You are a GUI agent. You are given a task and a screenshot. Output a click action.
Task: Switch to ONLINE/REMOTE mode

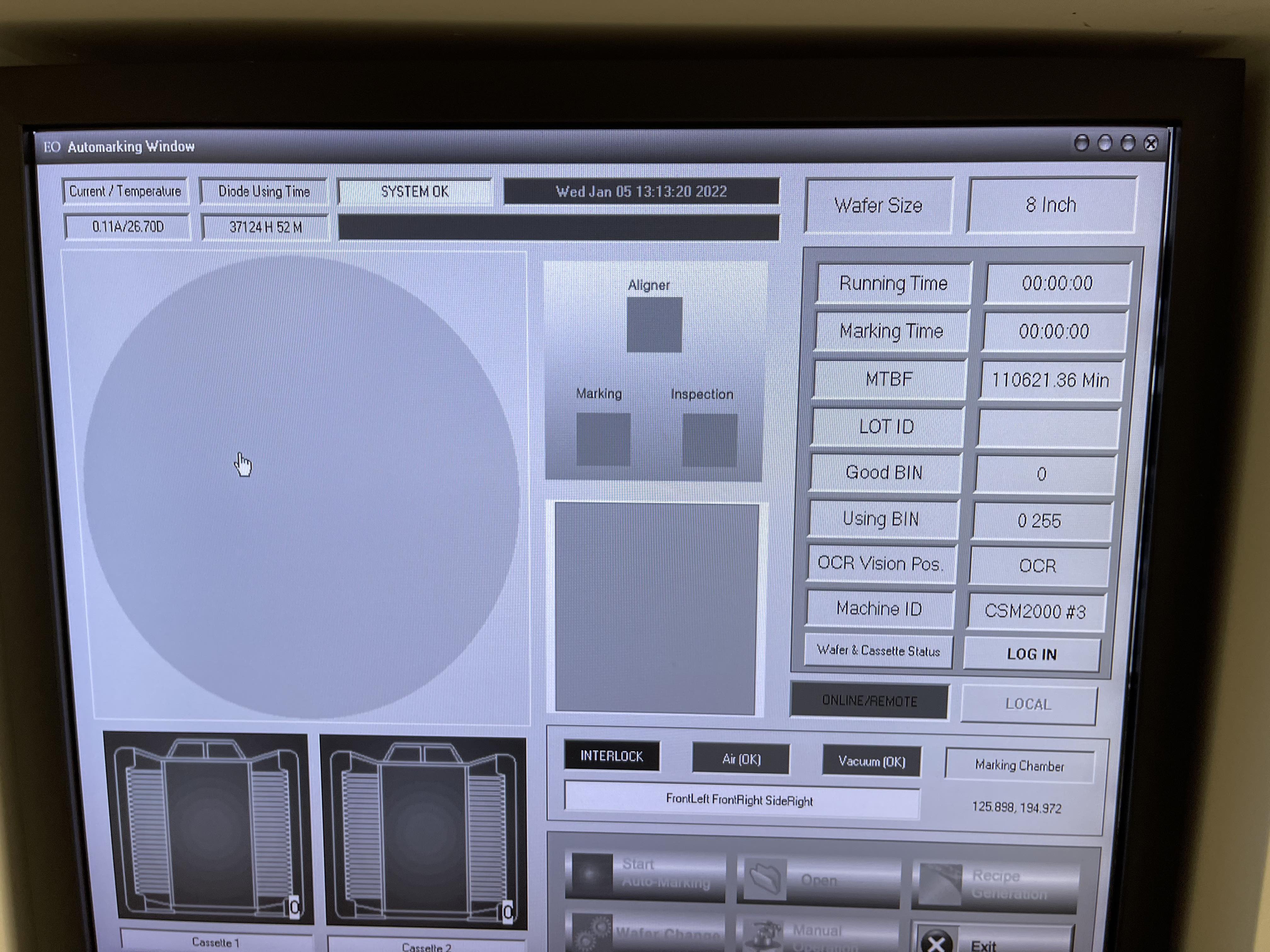click(x=869, y=701)
